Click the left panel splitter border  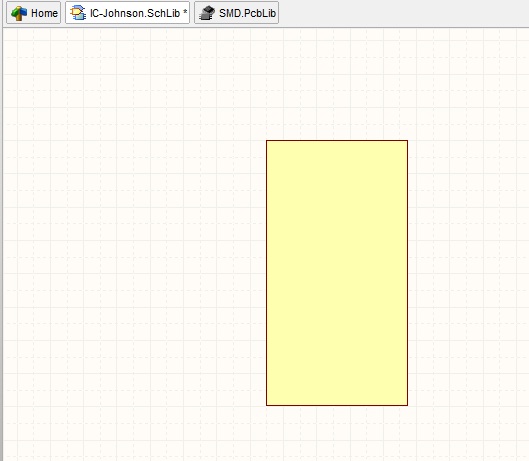[1, 244]
